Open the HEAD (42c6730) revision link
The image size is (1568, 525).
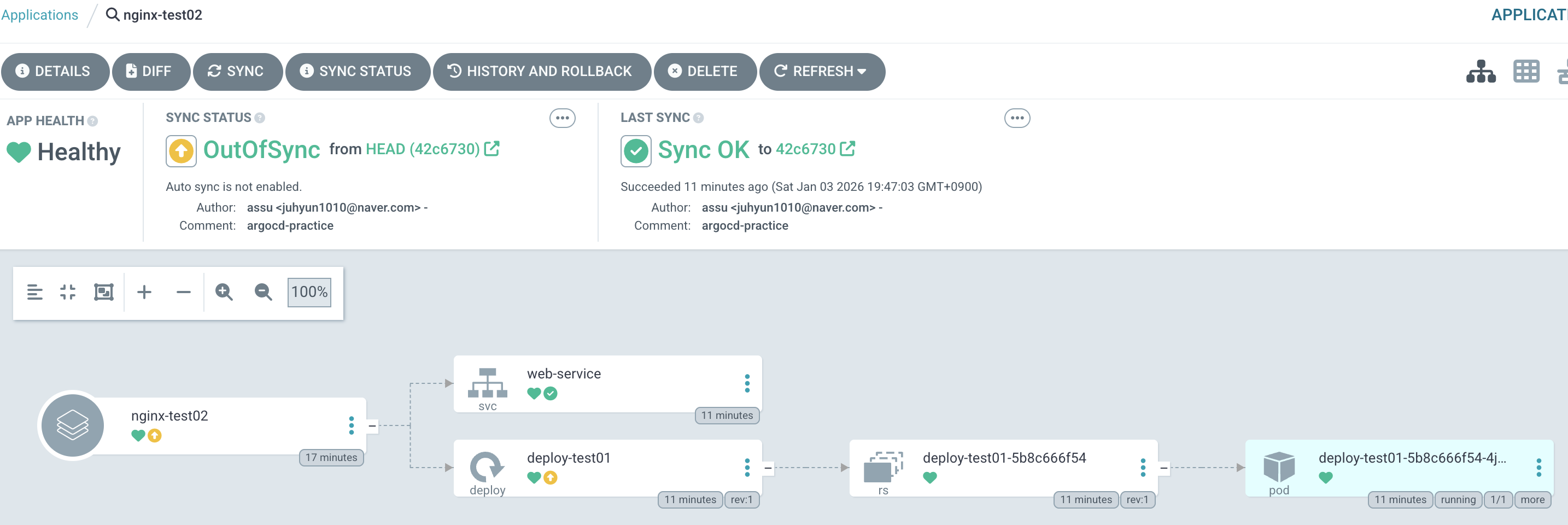[x=423, y=149]
